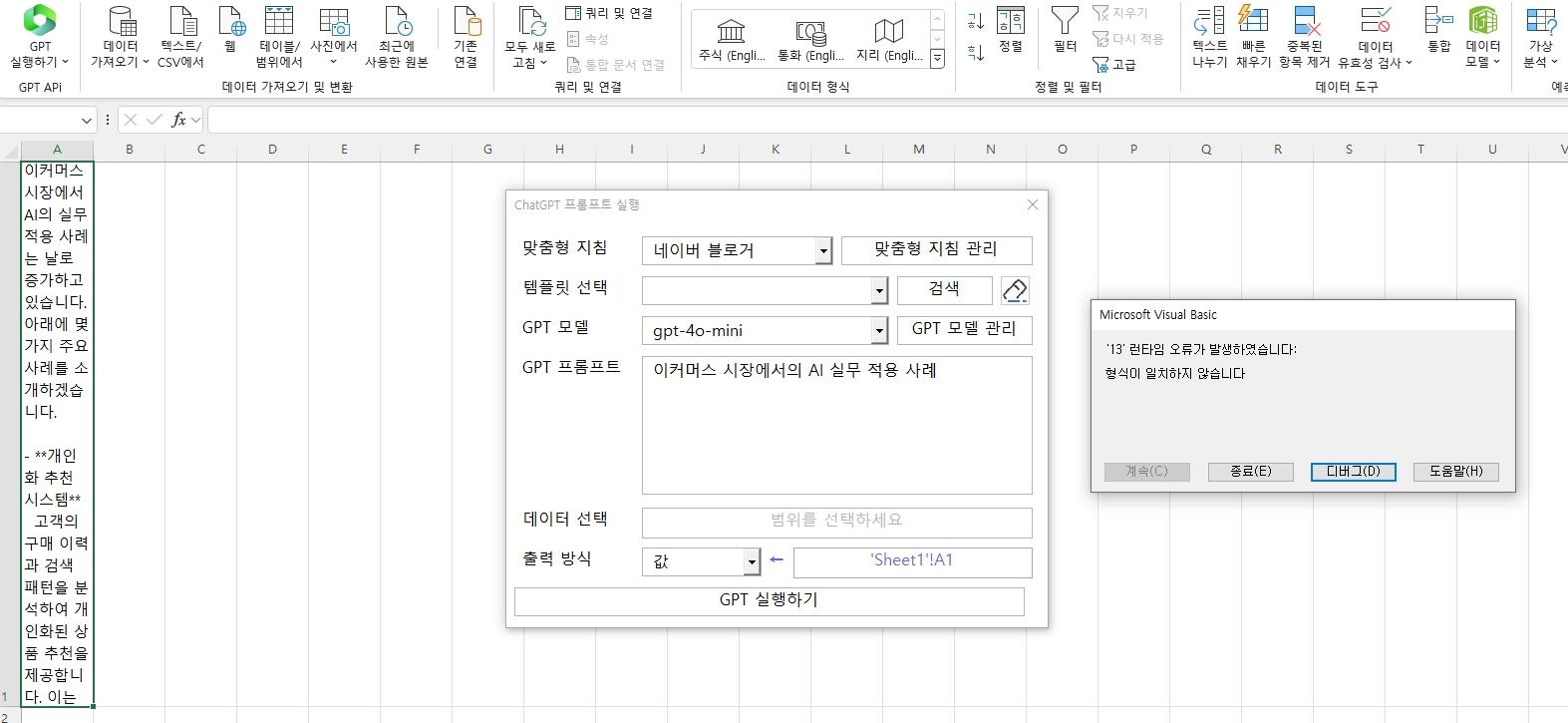Screen dimensions: 1568x723
Task: Click the 디버그(D) button
Action: pos(1353,472)
